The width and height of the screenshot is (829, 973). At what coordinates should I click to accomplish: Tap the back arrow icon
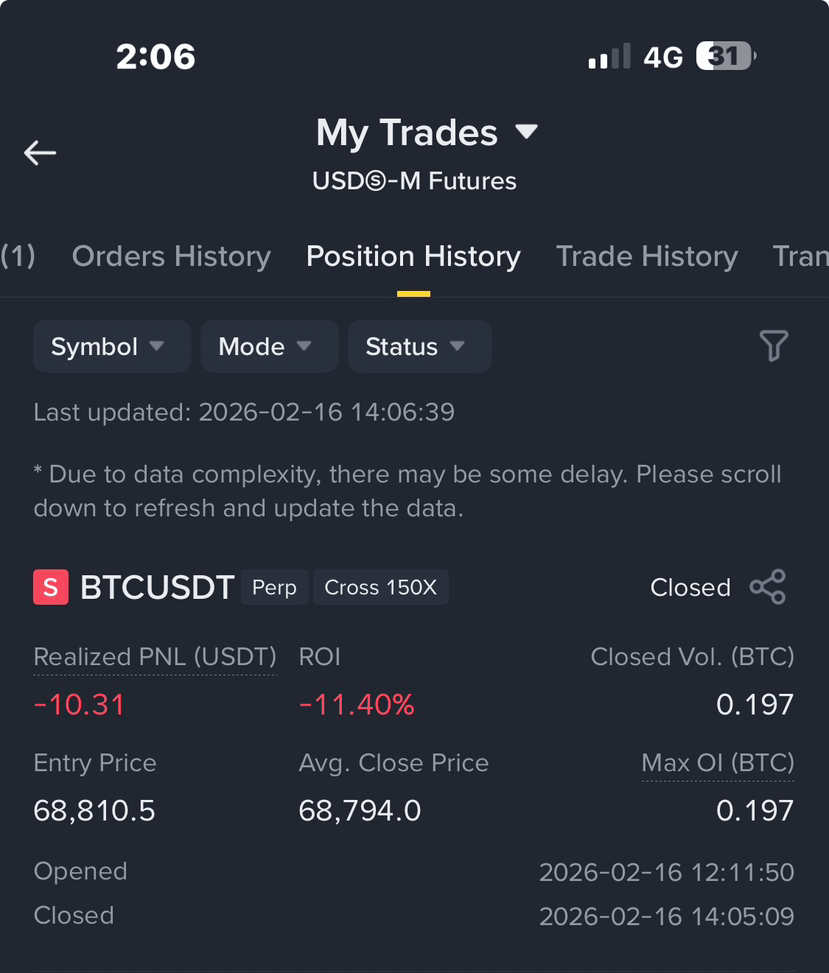[x=40, y=153]
